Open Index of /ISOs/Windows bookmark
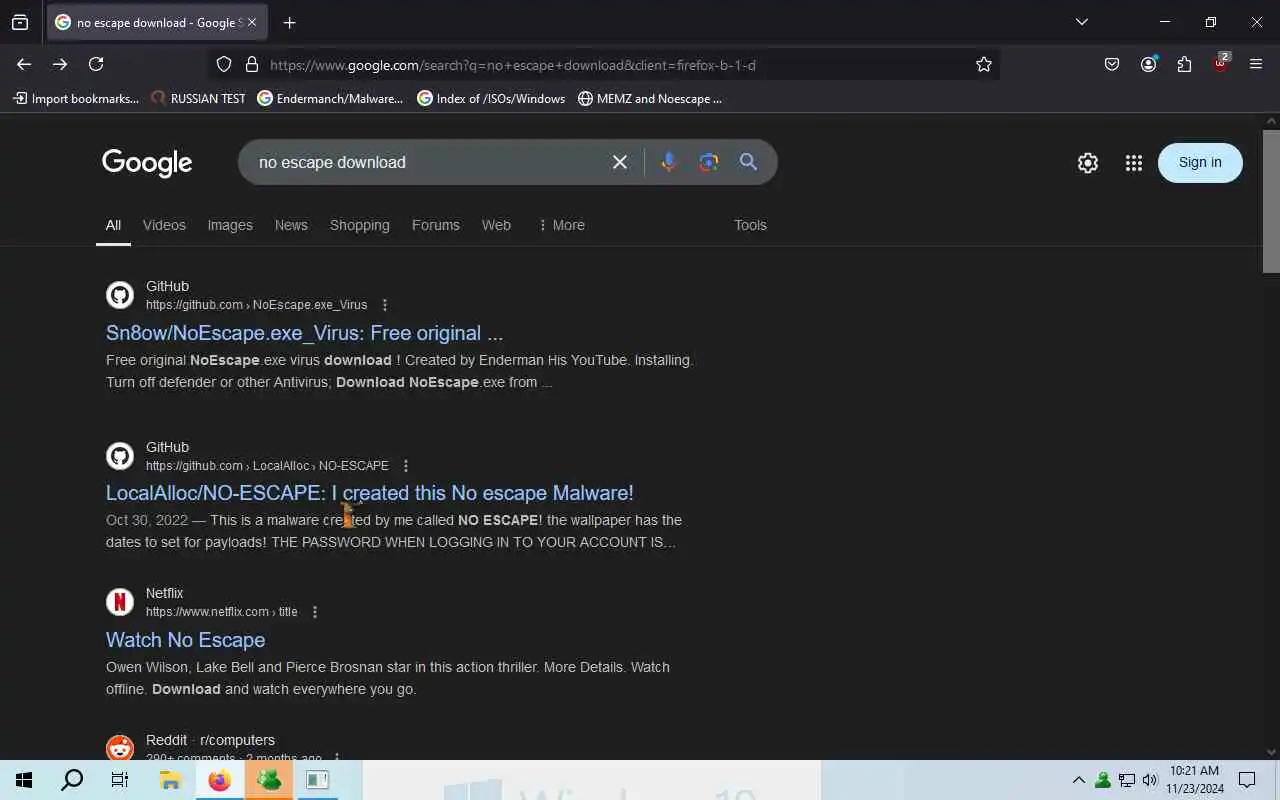The width and height of the screenshot is (1280, 800). [x=491, y=98]
